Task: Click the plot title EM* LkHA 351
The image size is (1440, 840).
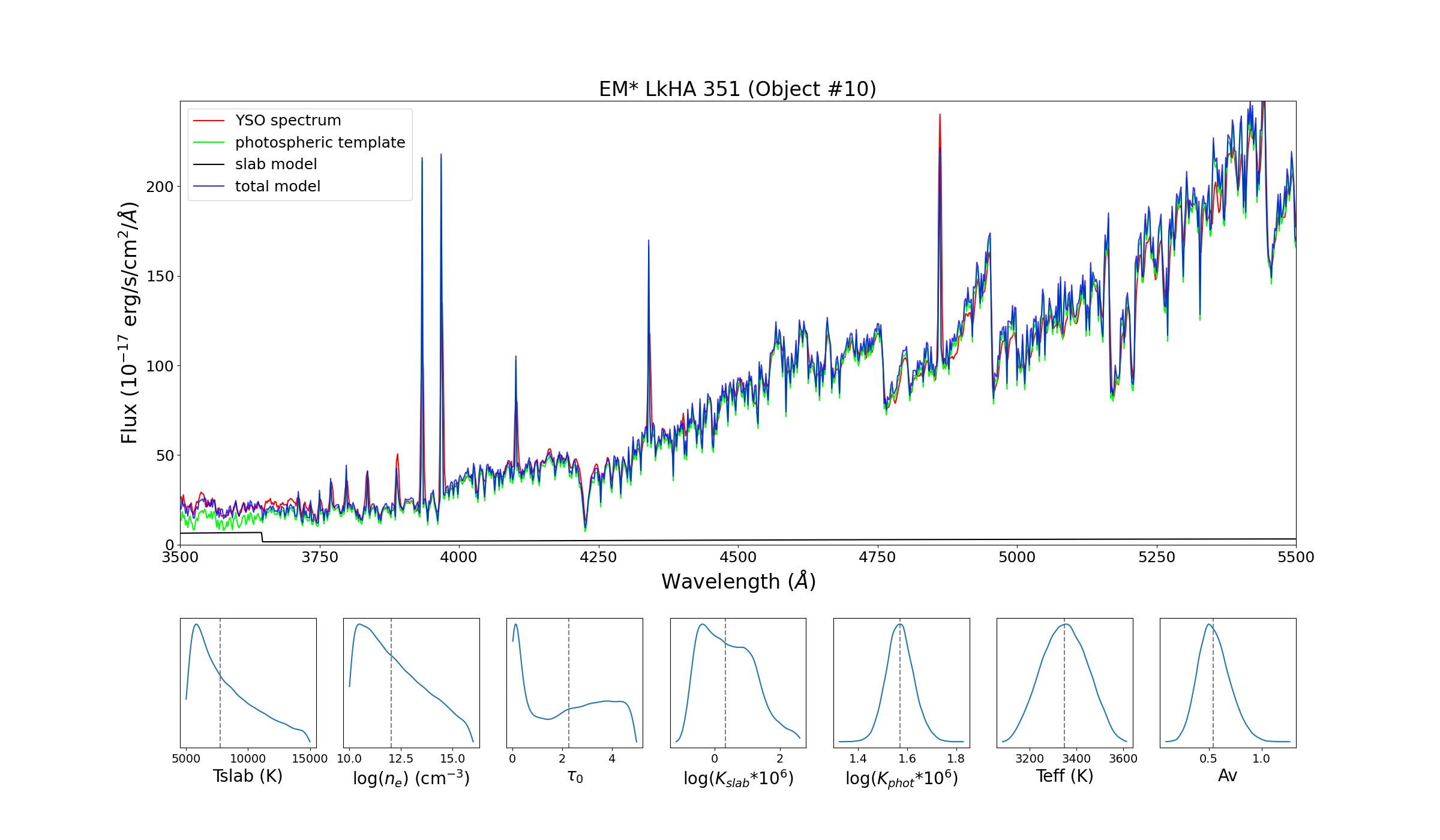Action: (x=737, y=89)
